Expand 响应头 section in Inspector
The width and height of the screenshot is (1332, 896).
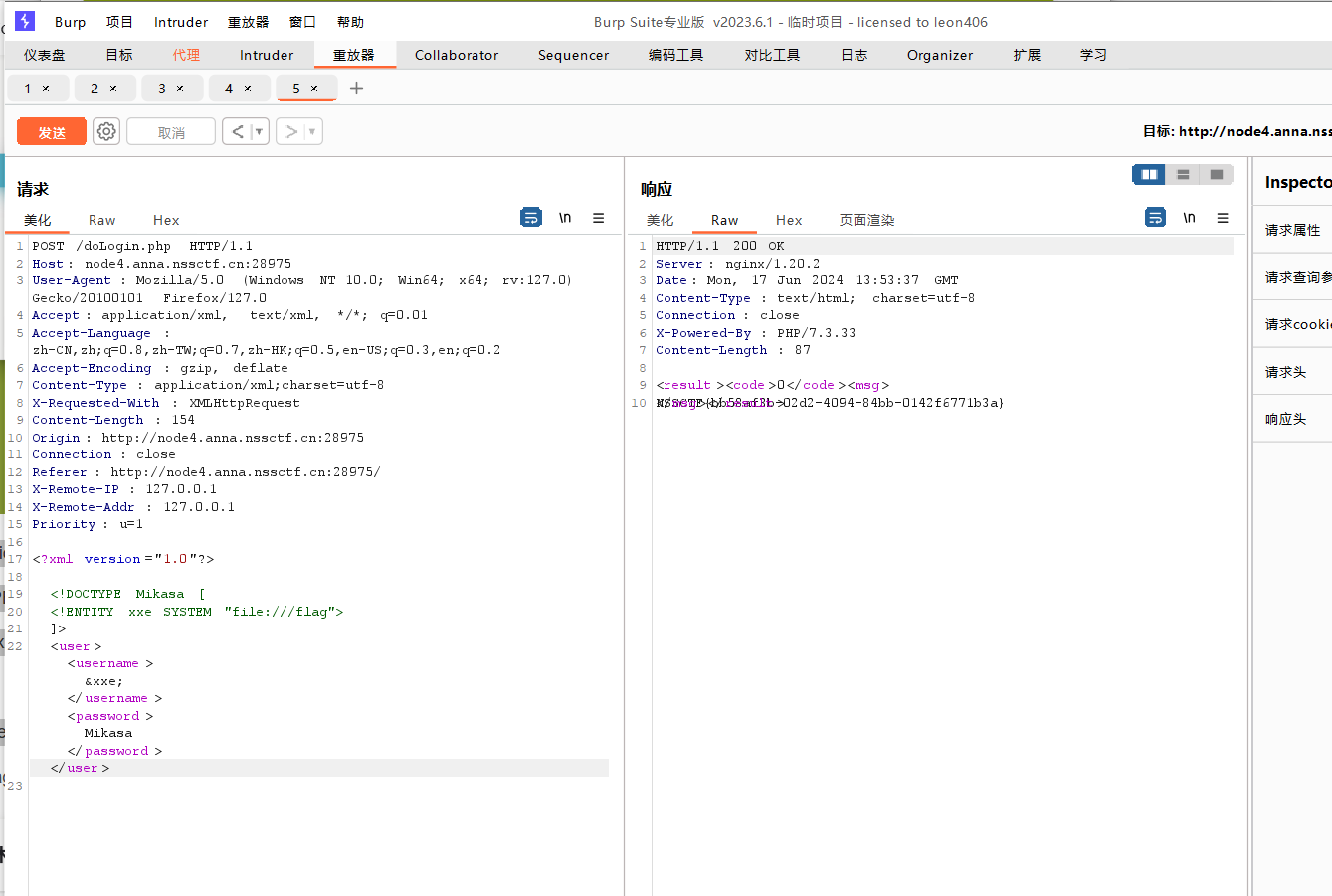coord(1292,419)
